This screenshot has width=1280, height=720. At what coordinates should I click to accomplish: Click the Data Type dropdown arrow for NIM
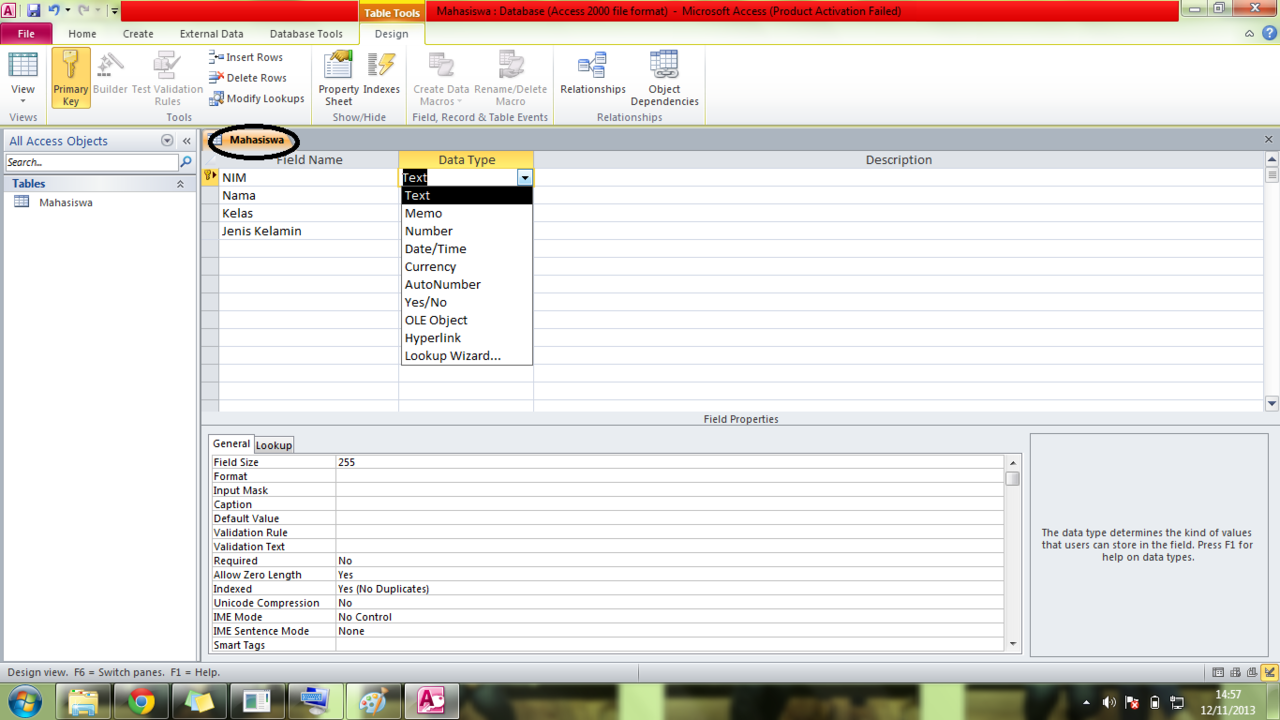click(525, 177)
